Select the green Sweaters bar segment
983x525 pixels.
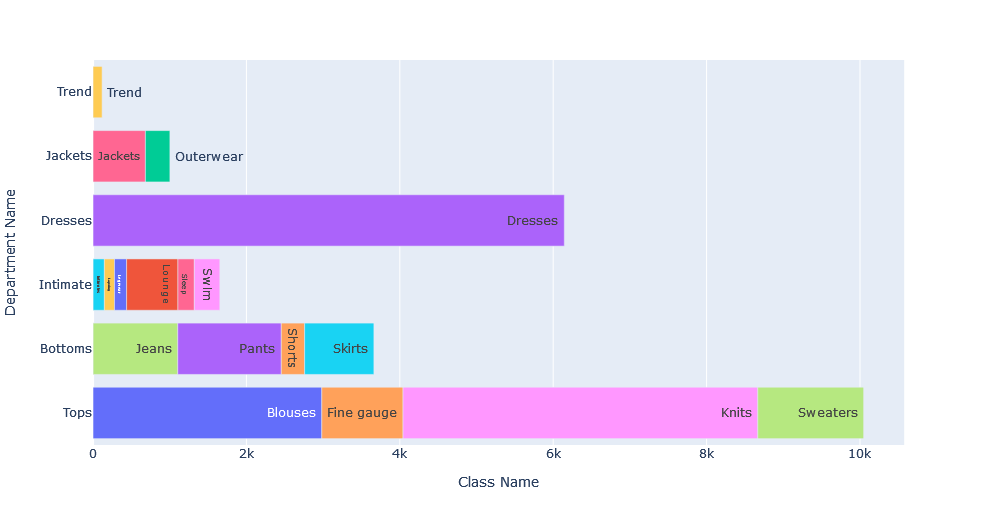point(809,413)
